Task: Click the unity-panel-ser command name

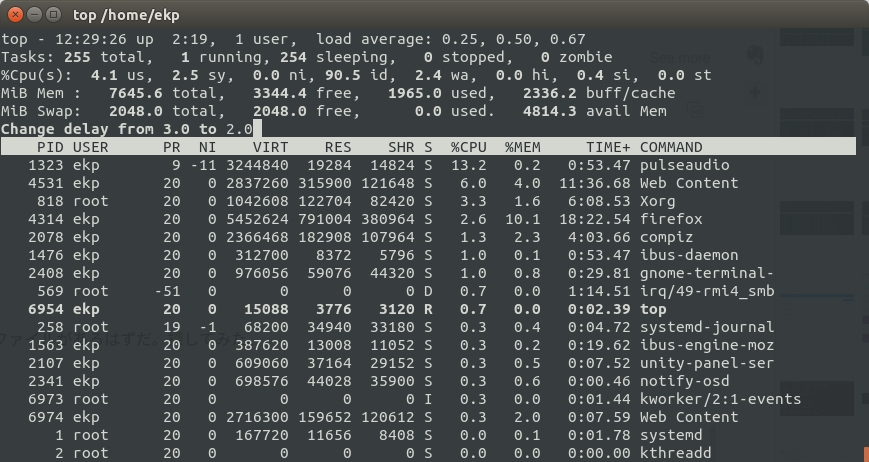Action: pos(707,363)
